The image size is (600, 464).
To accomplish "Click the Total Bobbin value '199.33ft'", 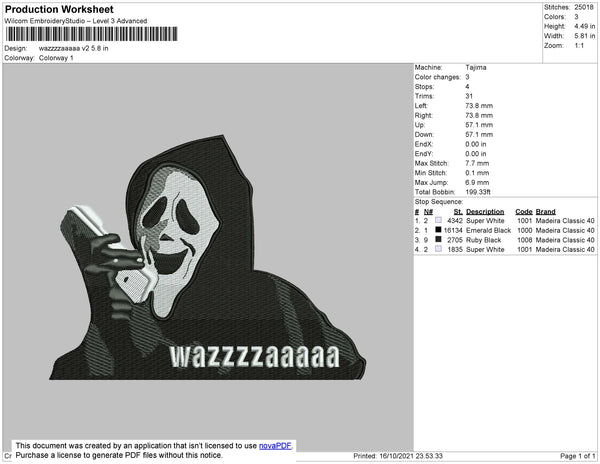I will click(478, 192).
